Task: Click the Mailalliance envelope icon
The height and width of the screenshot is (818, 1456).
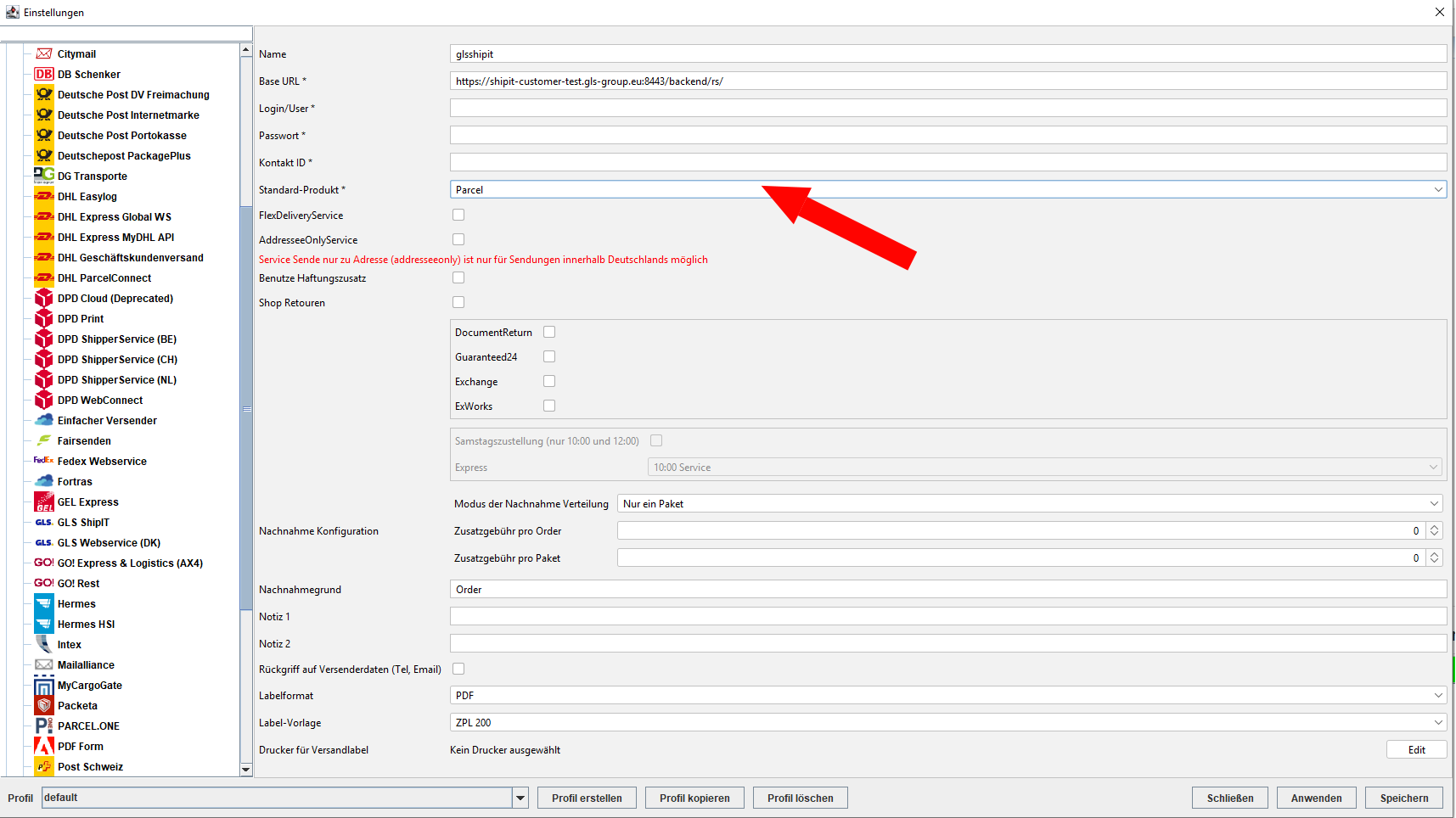Action: 44,664
